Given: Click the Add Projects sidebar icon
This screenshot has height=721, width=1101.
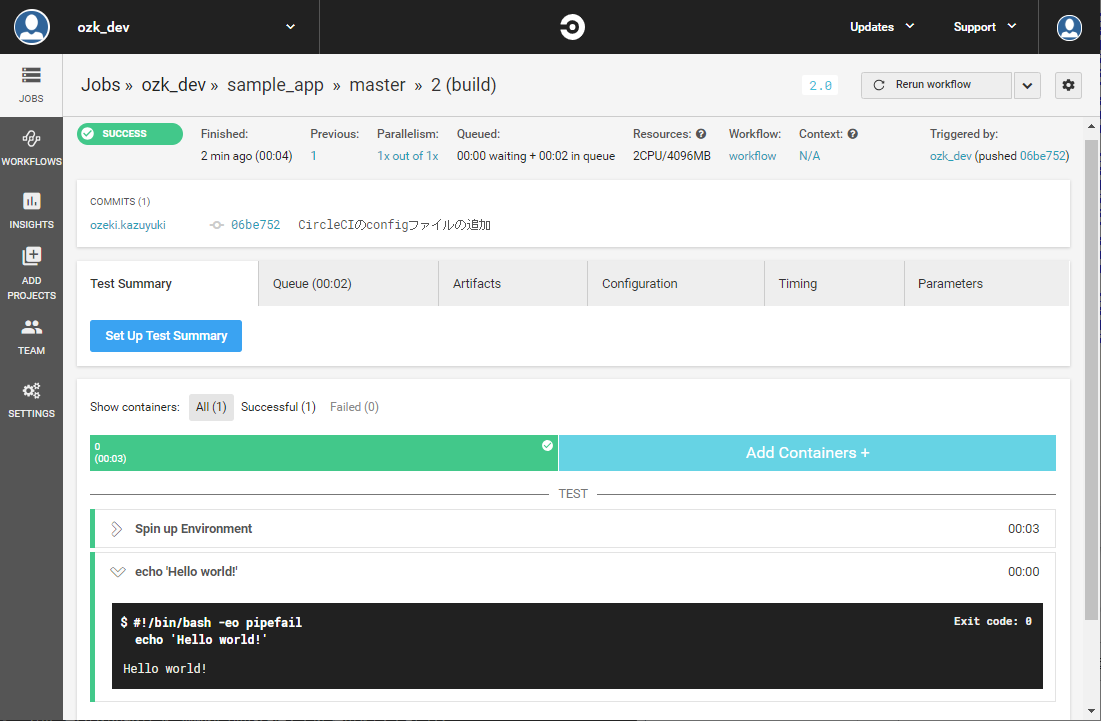Looking at the screenshot, I should click(31, 270).
